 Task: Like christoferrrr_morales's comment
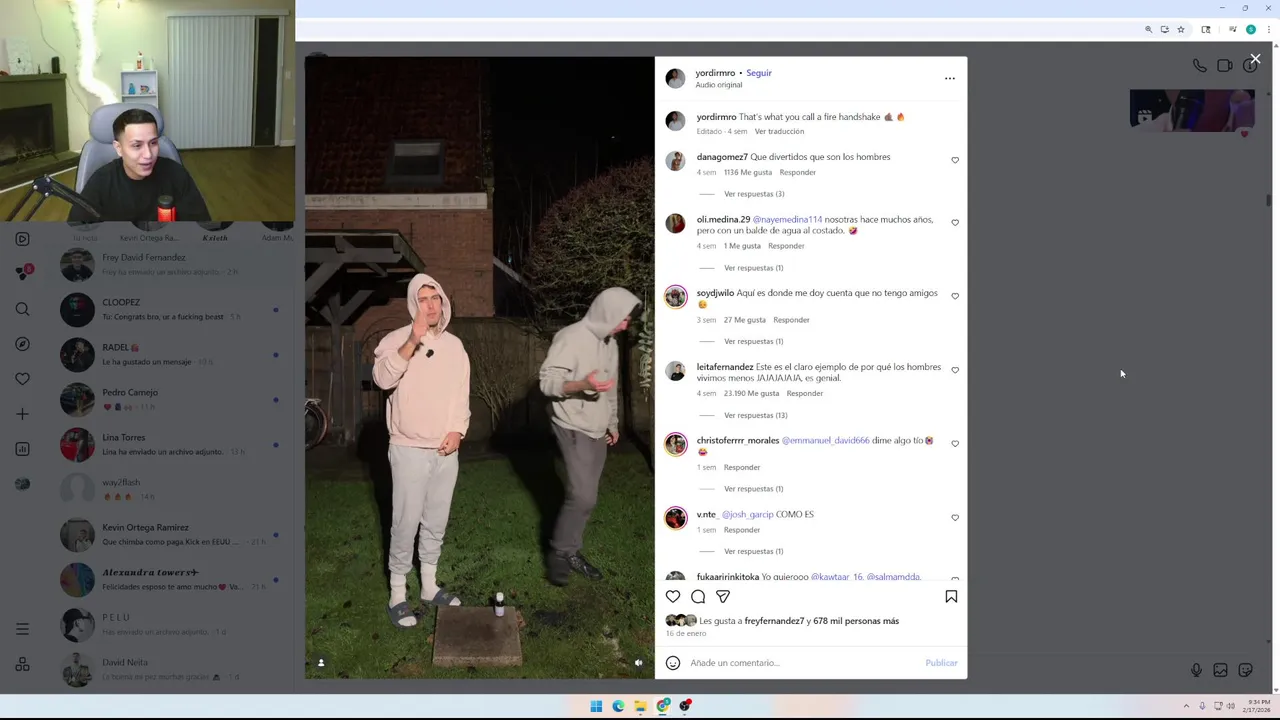[955, 444]
